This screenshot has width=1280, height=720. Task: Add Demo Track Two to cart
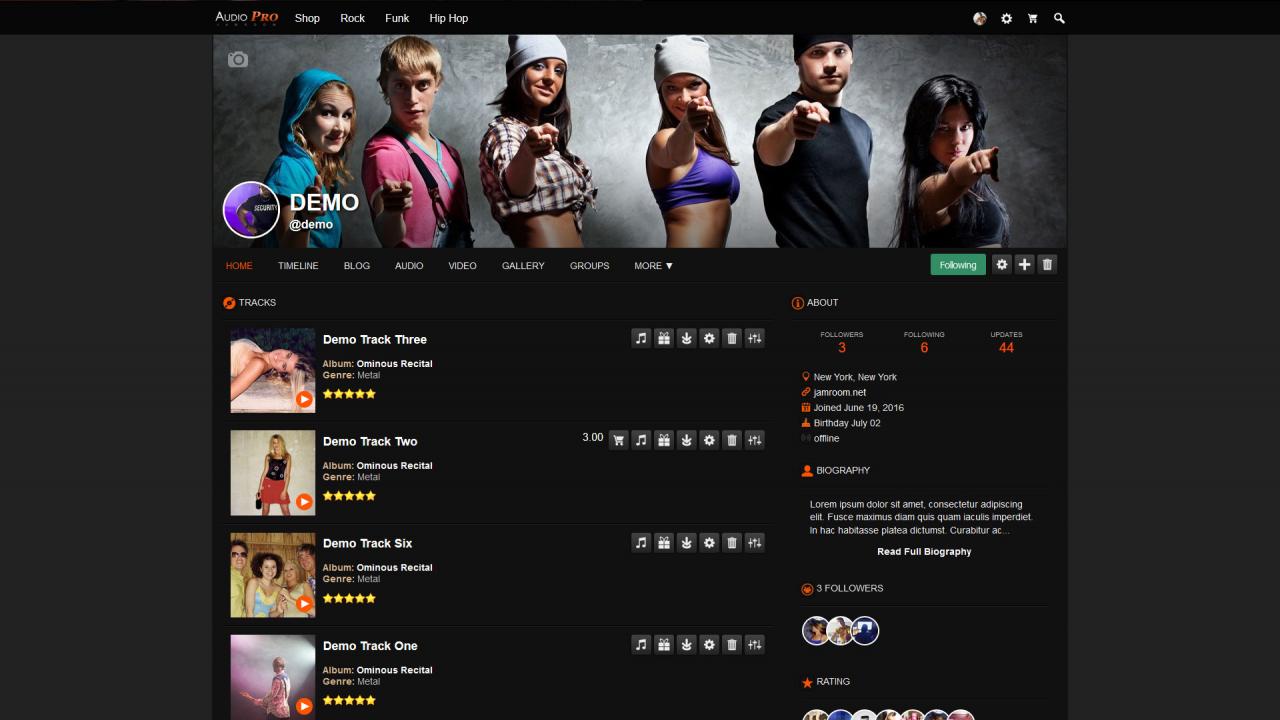619,440
